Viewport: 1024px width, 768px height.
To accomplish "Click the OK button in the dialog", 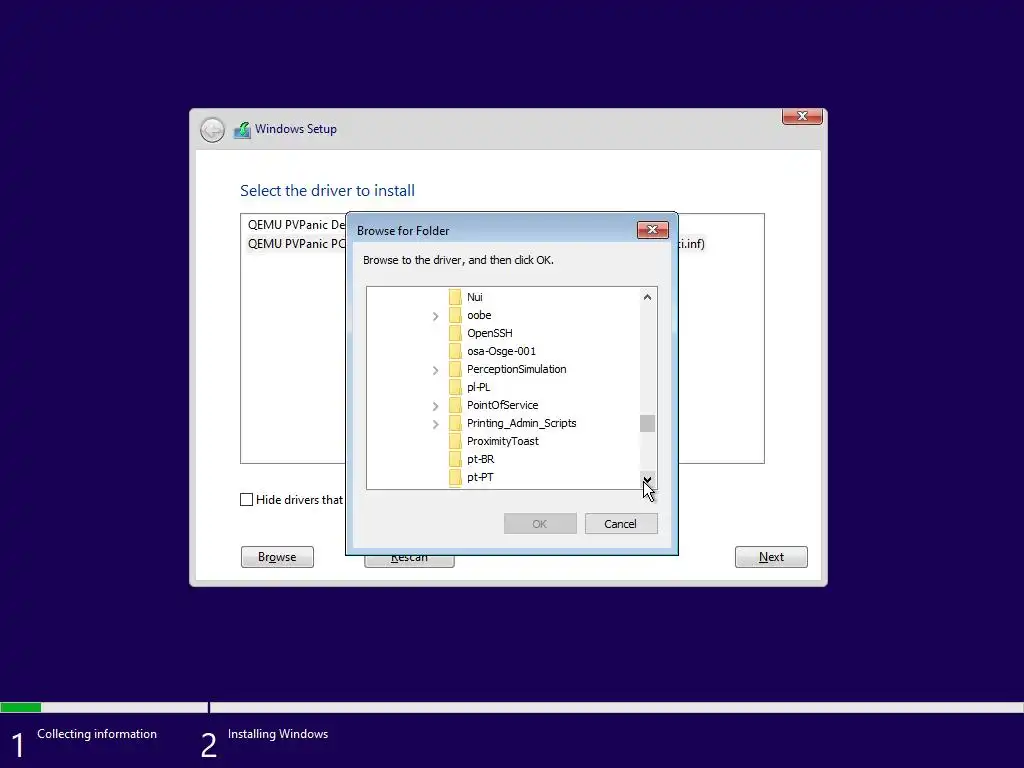I will [x=540, y=524].
